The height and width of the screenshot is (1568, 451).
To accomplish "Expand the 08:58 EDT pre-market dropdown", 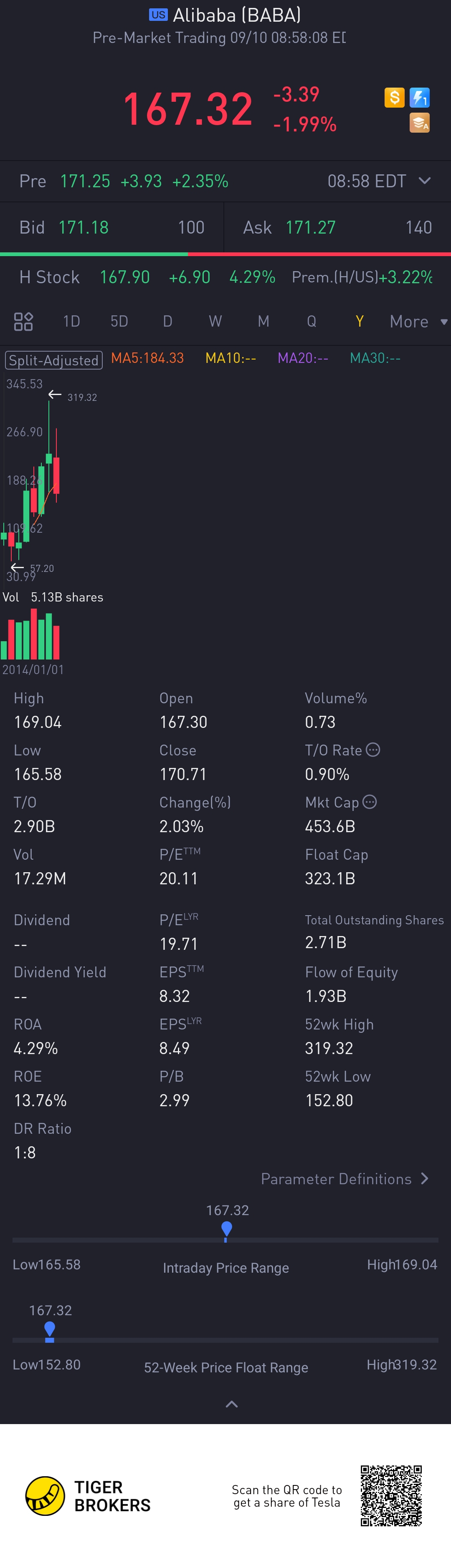I will click(425, 181).
